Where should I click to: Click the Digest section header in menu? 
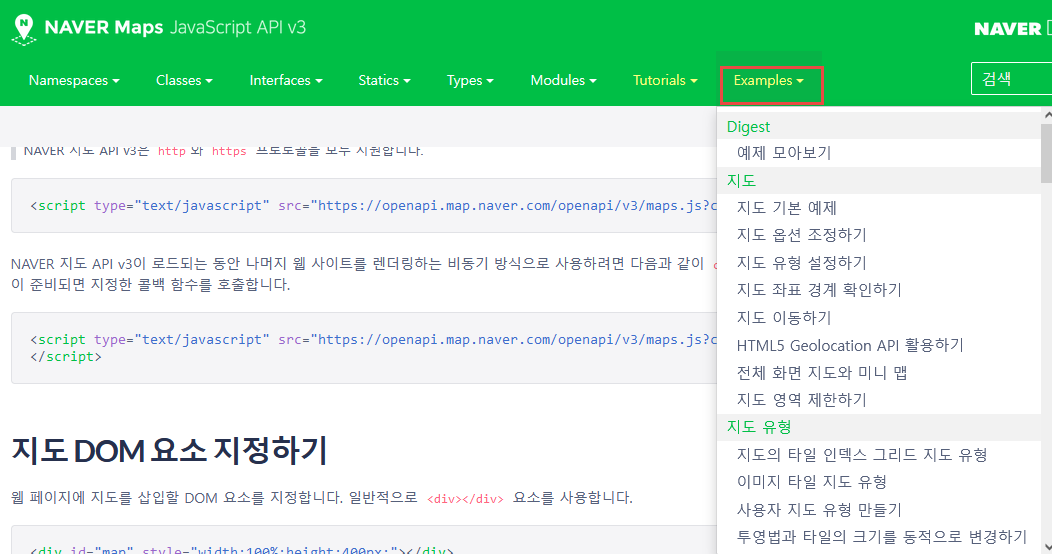pyautogui.click(x=748, y=127)
